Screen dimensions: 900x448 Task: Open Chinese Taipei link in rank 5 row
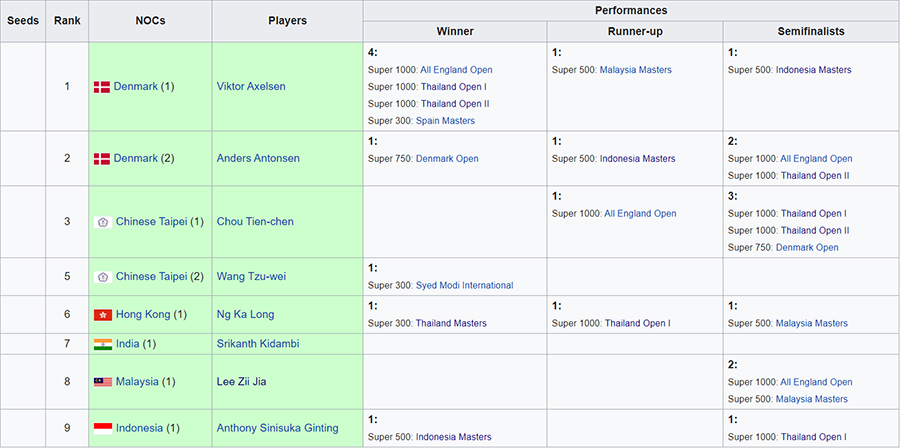(152, 276)
